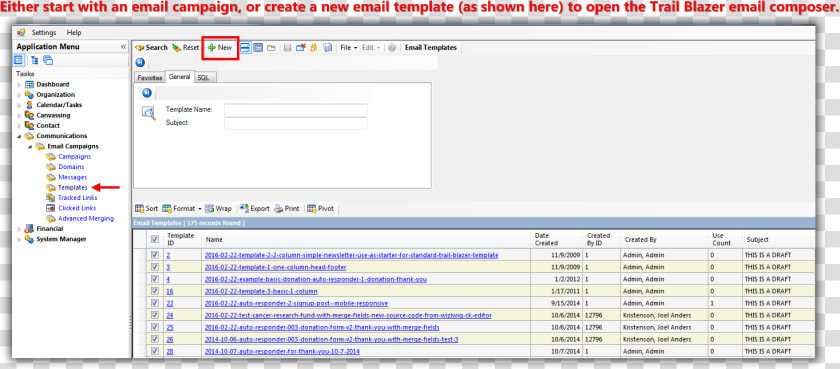Collapse the Email Campaigns tree node
The image size is (840, 369).
[x=30, y=146]
